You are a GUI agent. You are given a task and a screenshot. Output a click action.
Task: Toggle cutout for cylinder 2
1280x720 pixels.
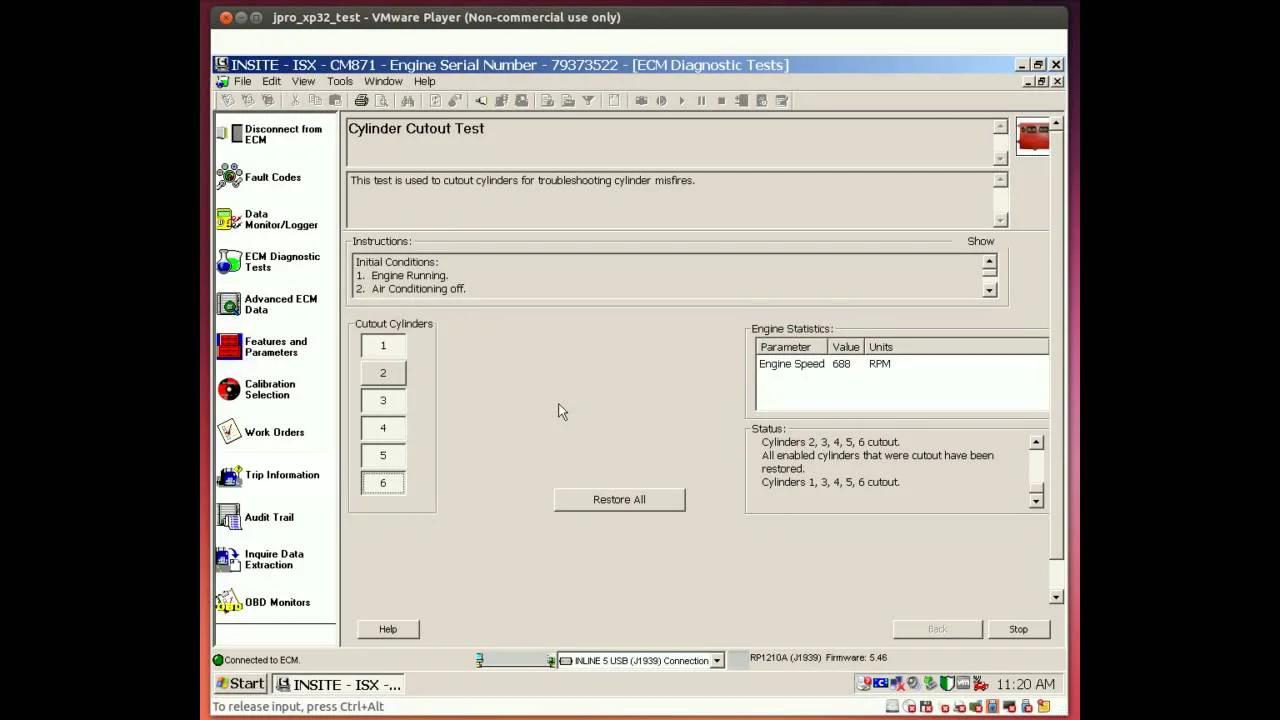pos(383,373)
